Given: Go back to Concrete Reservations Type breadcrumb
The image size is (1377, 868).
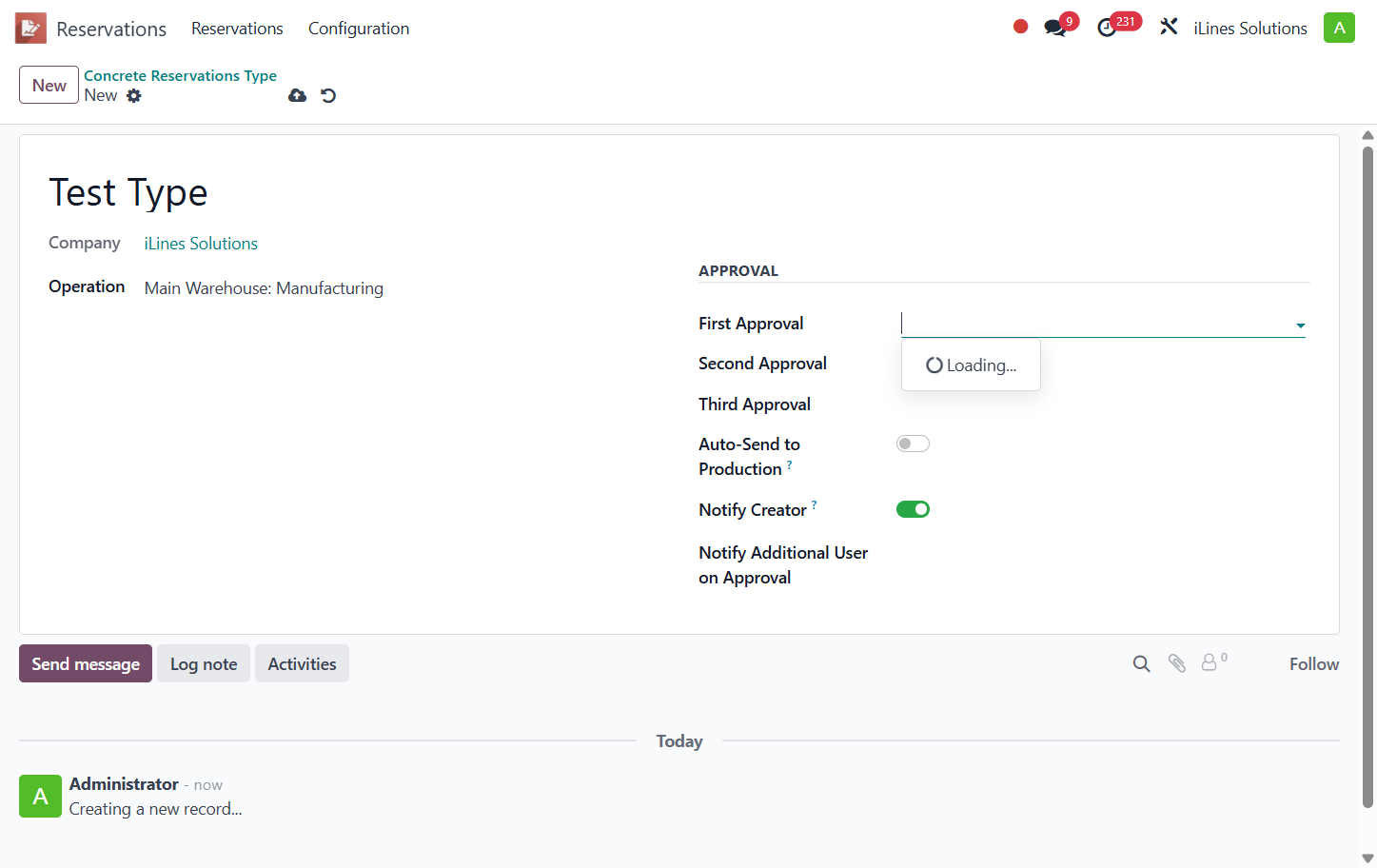Looking at the screenshot, I should [x=180, y=75].
